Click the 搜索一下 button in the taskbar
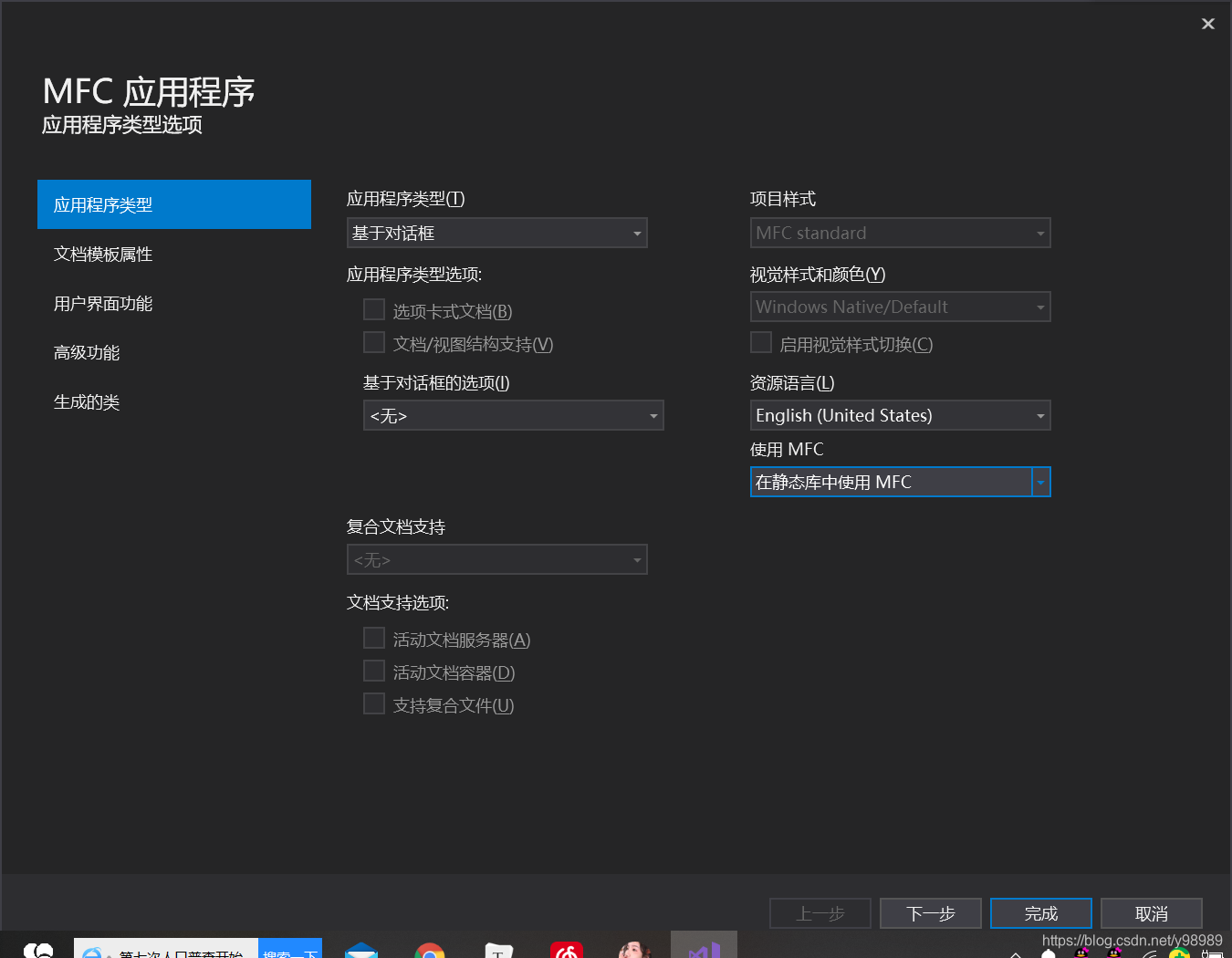This screenshot has height=958, width=1232. (290, 949)
